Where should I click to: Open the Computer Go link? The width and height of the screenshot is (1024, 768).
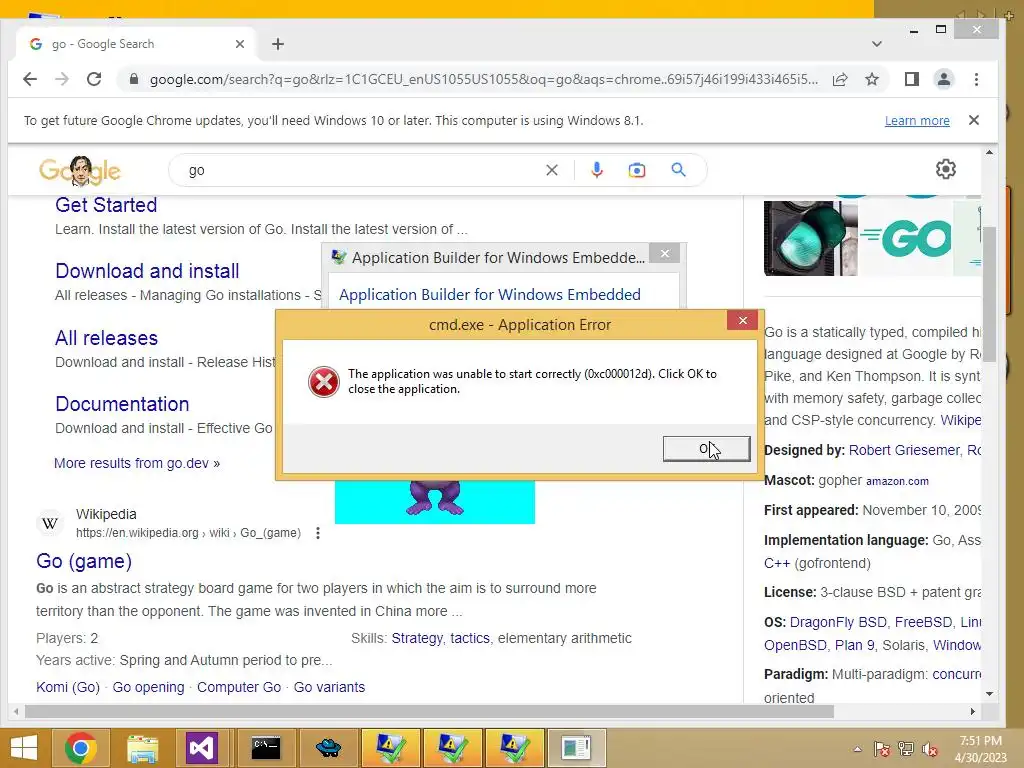click(x=239, y=687)
